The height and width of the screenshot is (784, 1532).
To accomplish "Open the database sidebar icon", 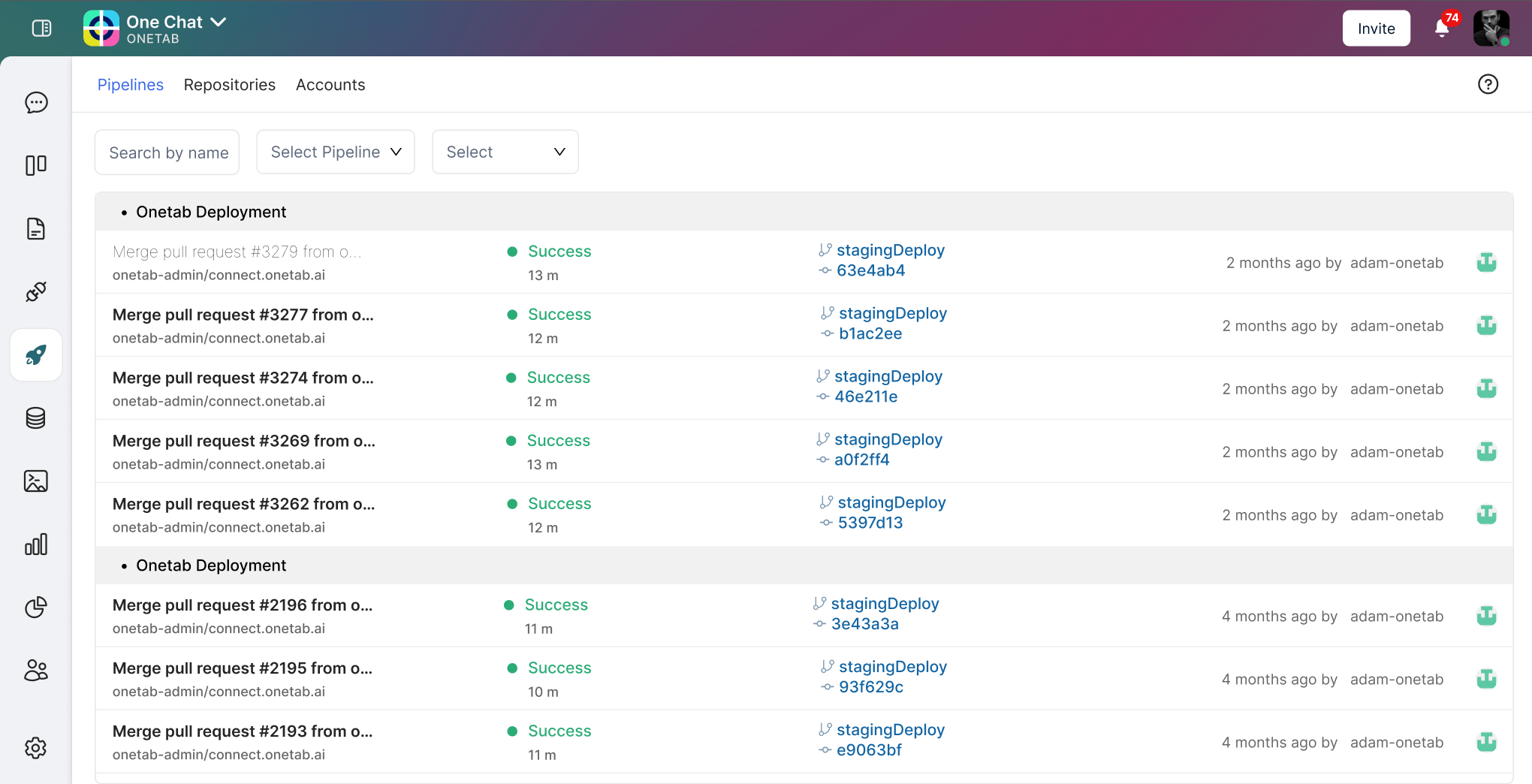I will tap(36, 418).
